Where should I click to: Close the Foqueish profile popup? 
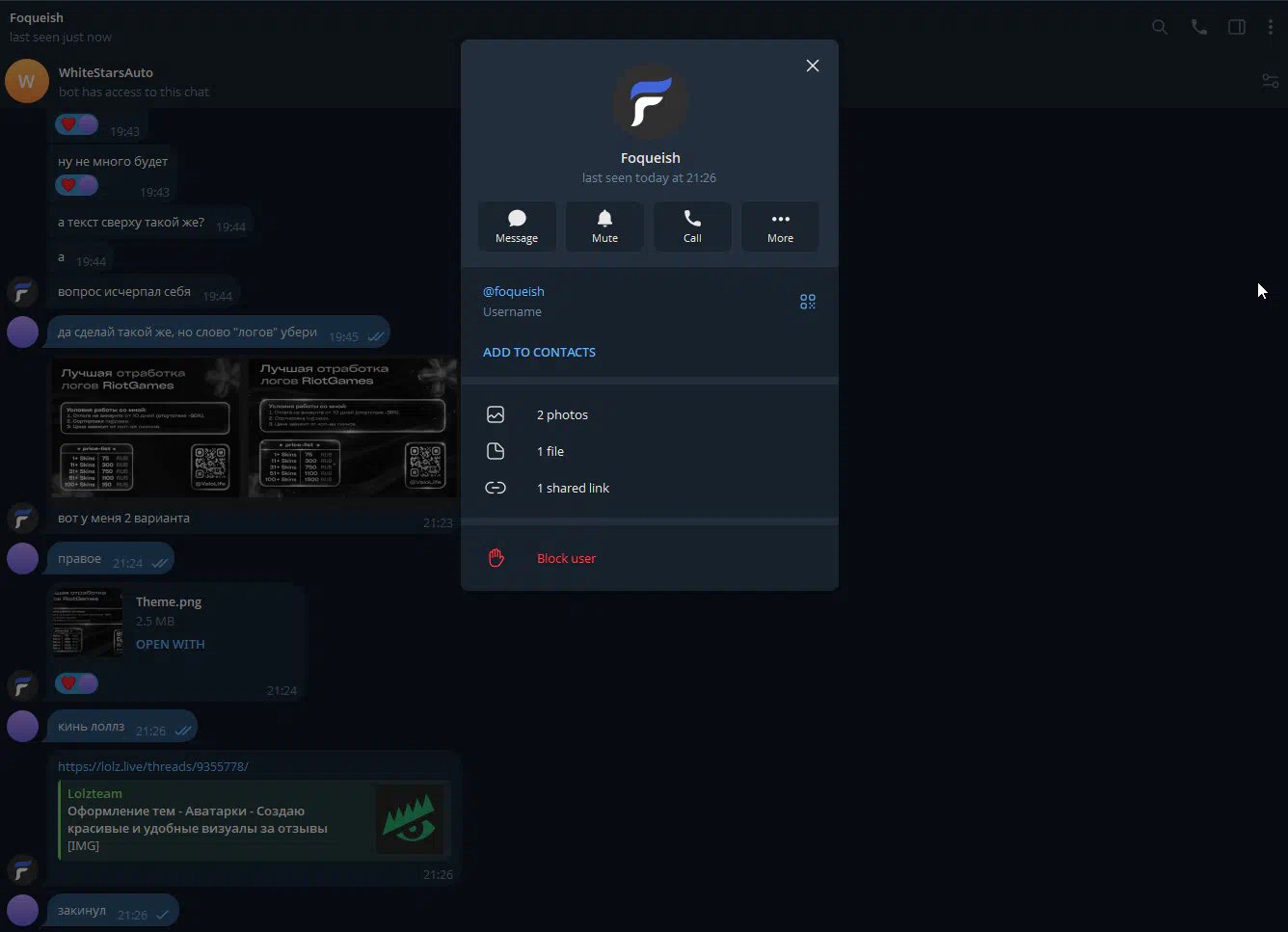click(813, 66)
